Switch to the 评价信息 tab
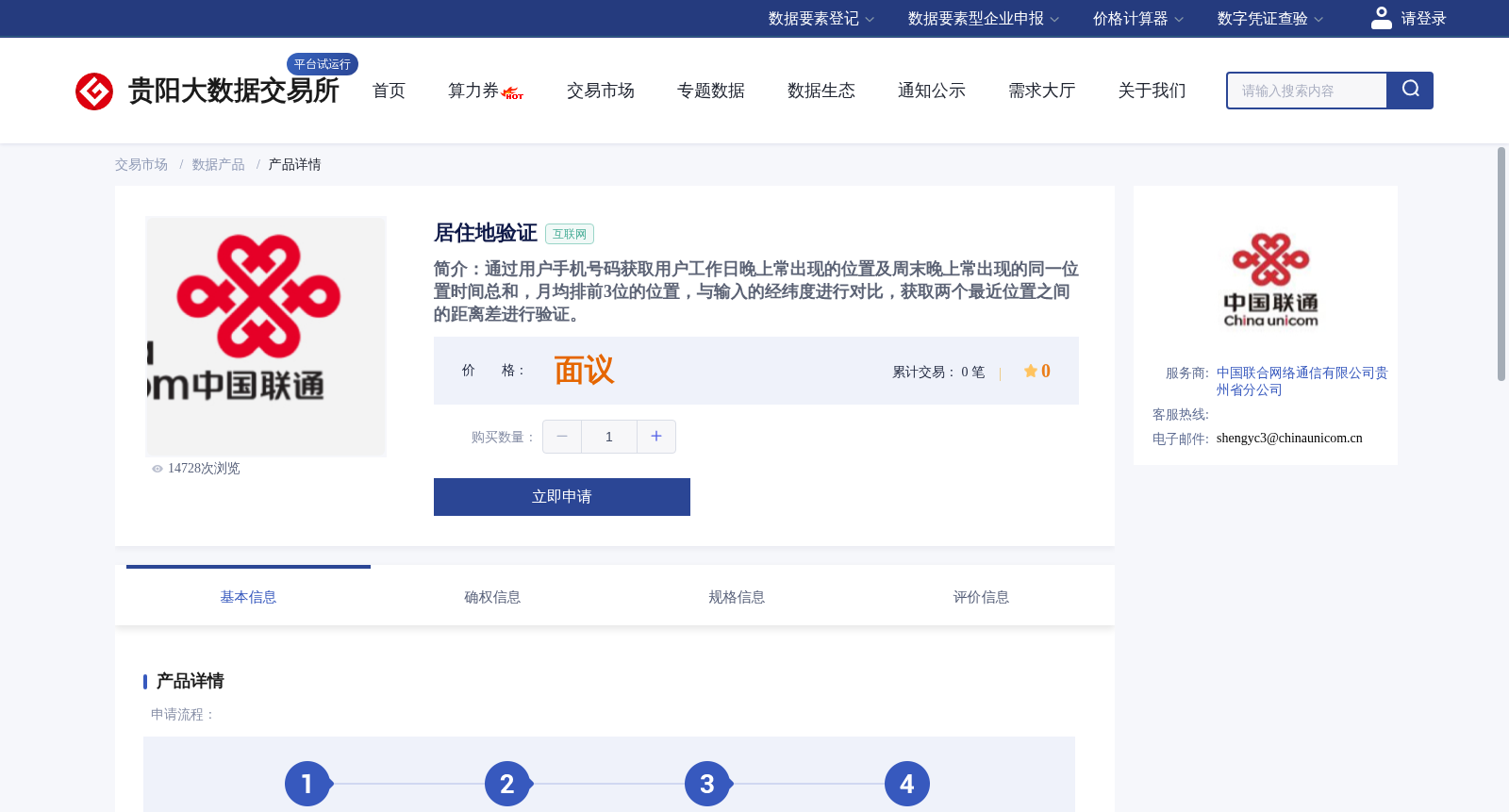Viewport: 1509px width, 812px height. coord(981,597)
